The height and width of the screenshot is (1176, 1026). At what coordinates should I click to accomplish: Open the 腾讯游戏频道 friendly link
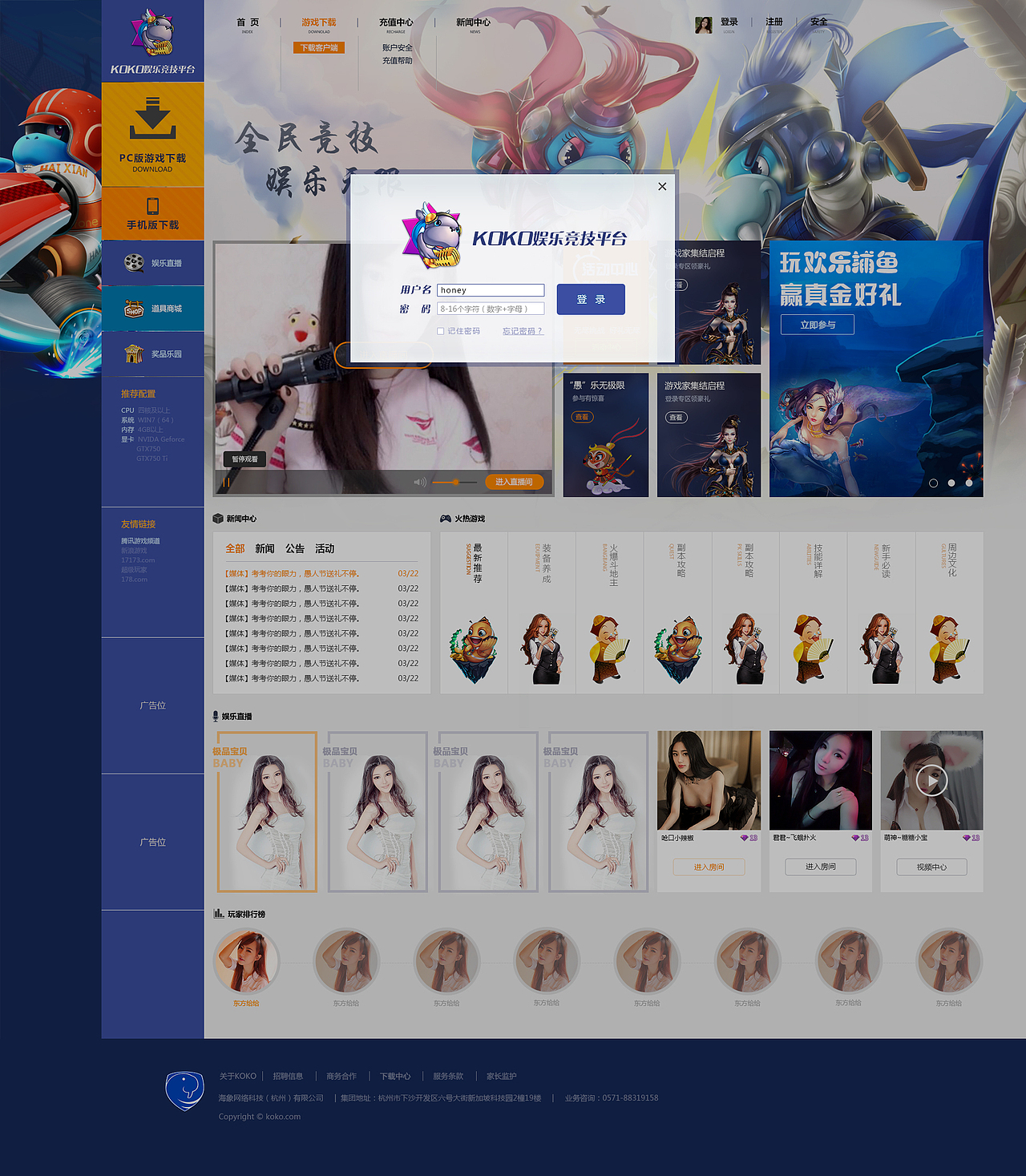(x=140, y=541)
